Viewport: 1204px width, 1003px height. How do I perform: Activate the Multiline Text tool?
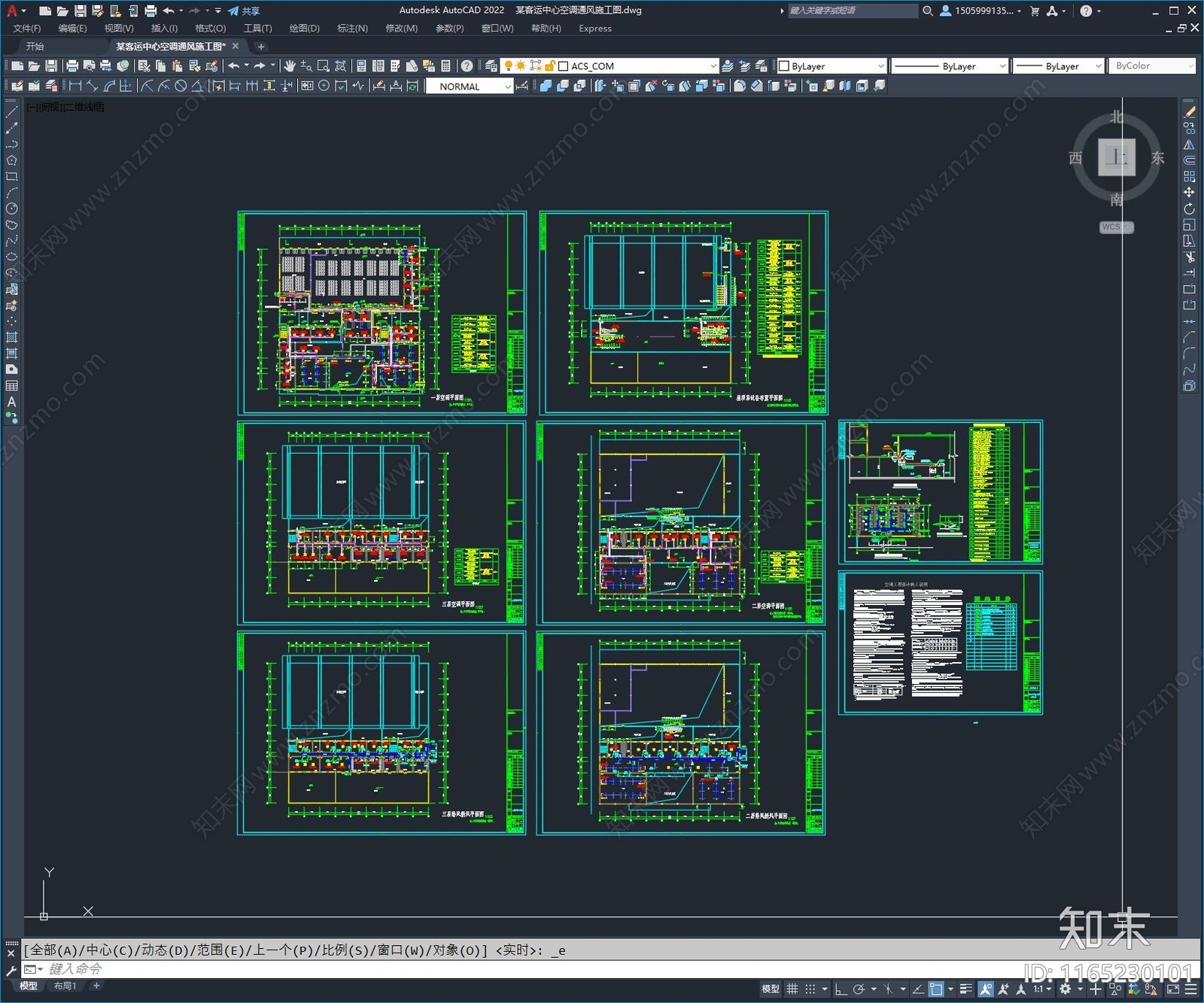[x=11, y=402]
